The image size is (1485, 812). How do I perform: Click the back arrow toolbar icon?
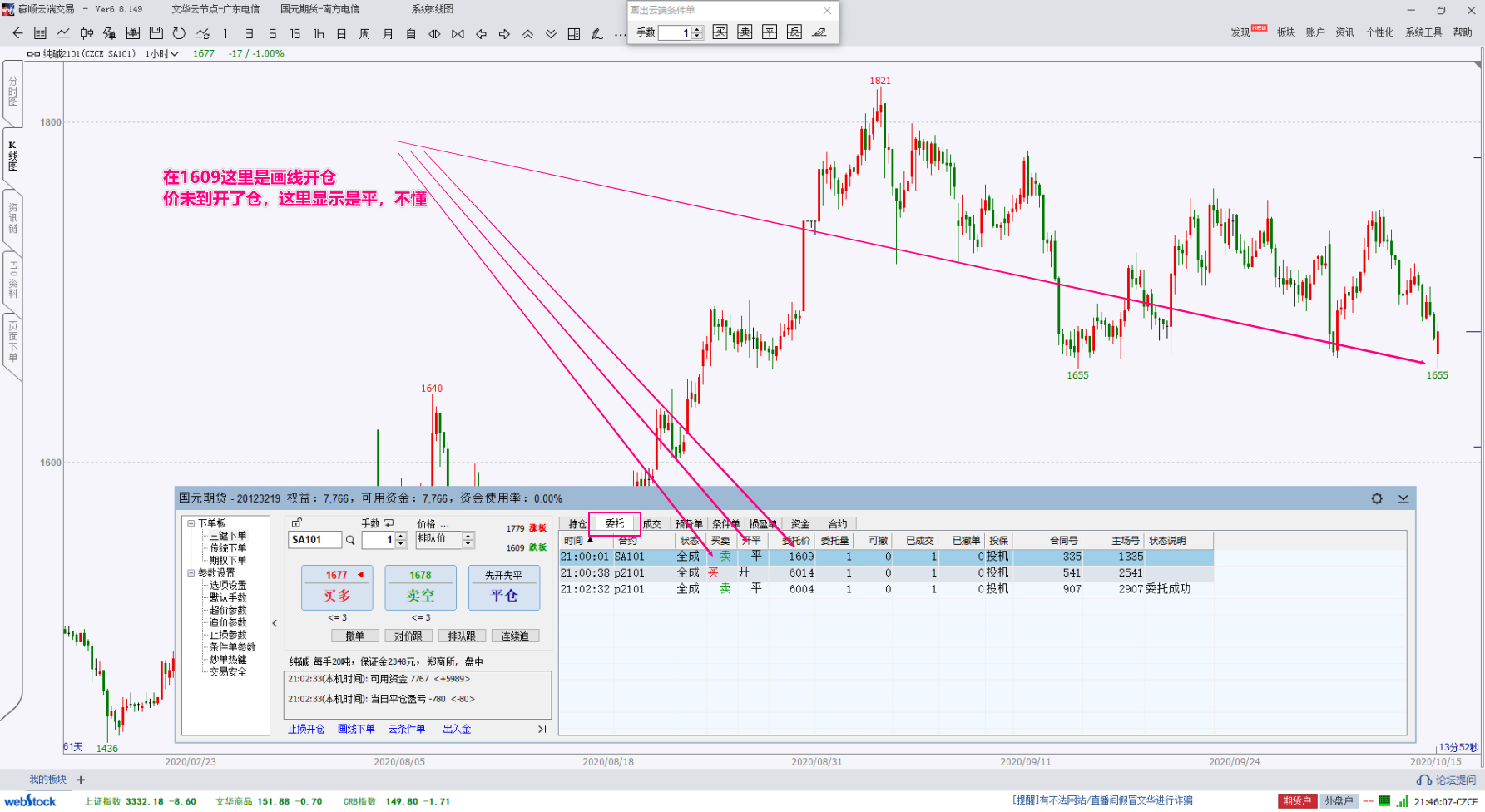[17, 33]
